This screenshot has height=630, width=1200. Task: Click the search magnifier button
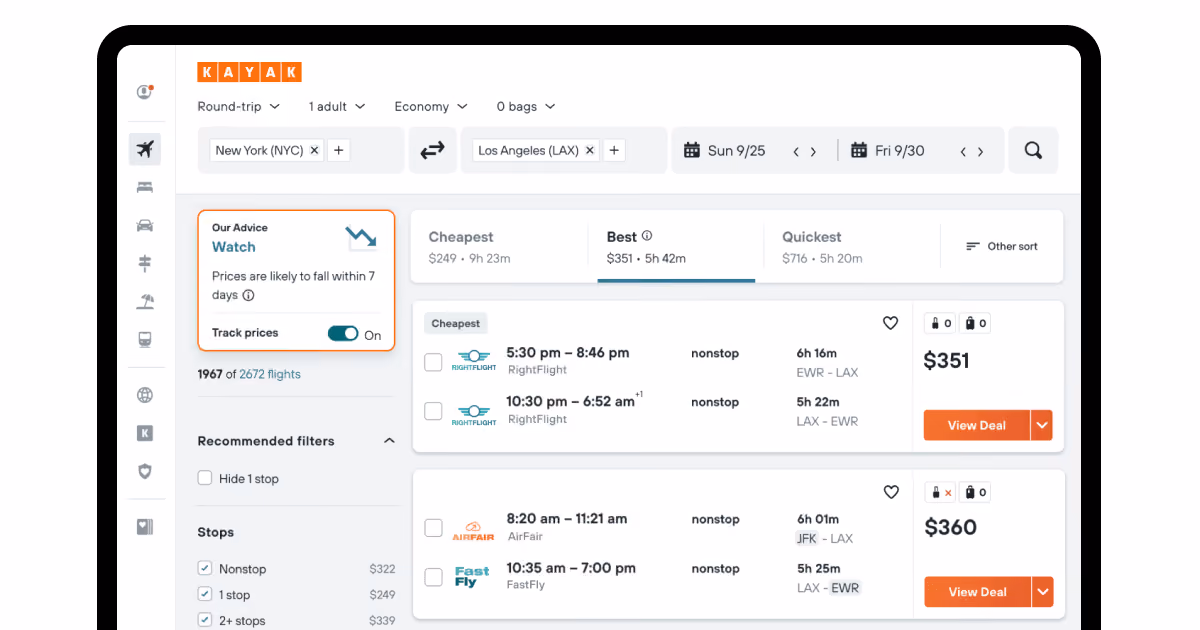pos(1033,150)
